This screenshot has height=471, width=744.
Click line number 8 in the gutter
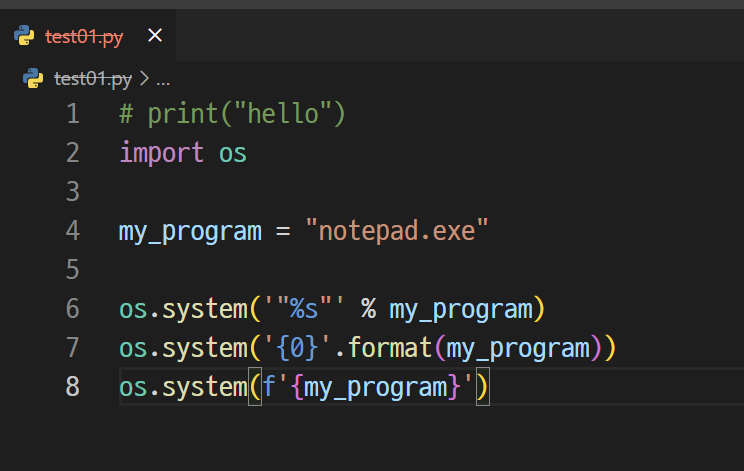tap(73, 387)
